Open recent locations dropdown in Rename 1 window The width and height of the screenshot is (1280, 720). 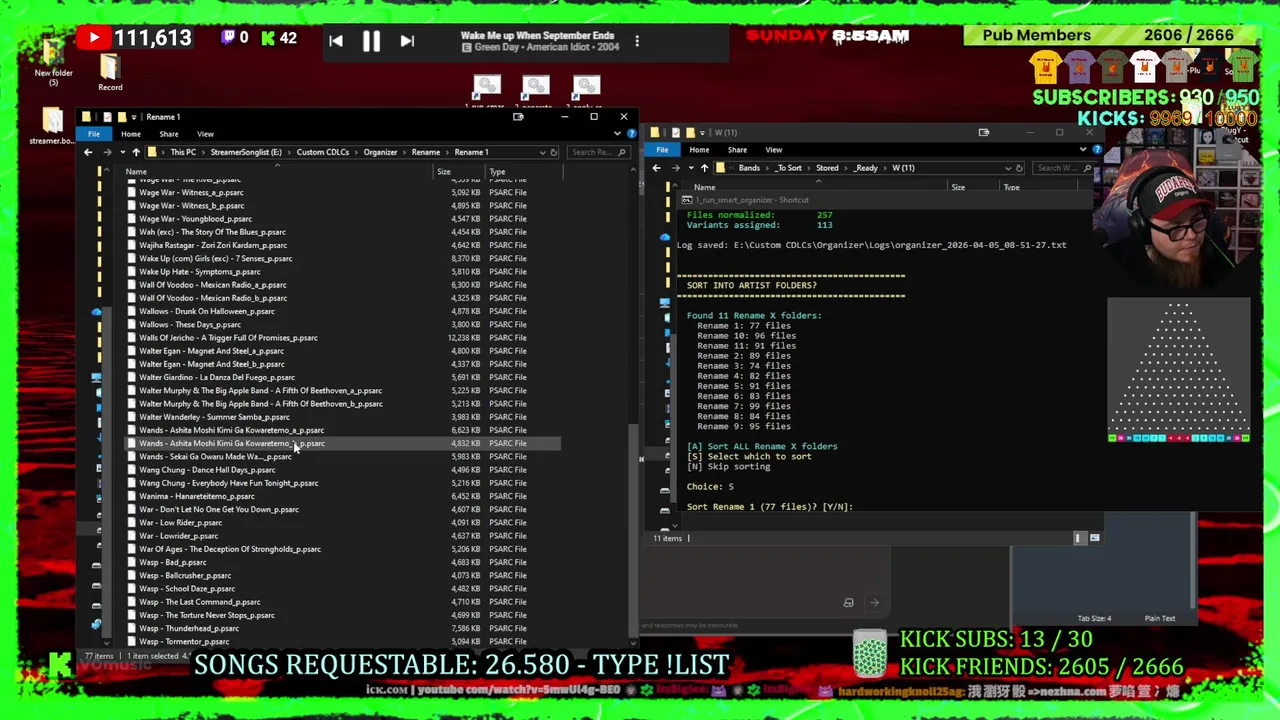121,152
